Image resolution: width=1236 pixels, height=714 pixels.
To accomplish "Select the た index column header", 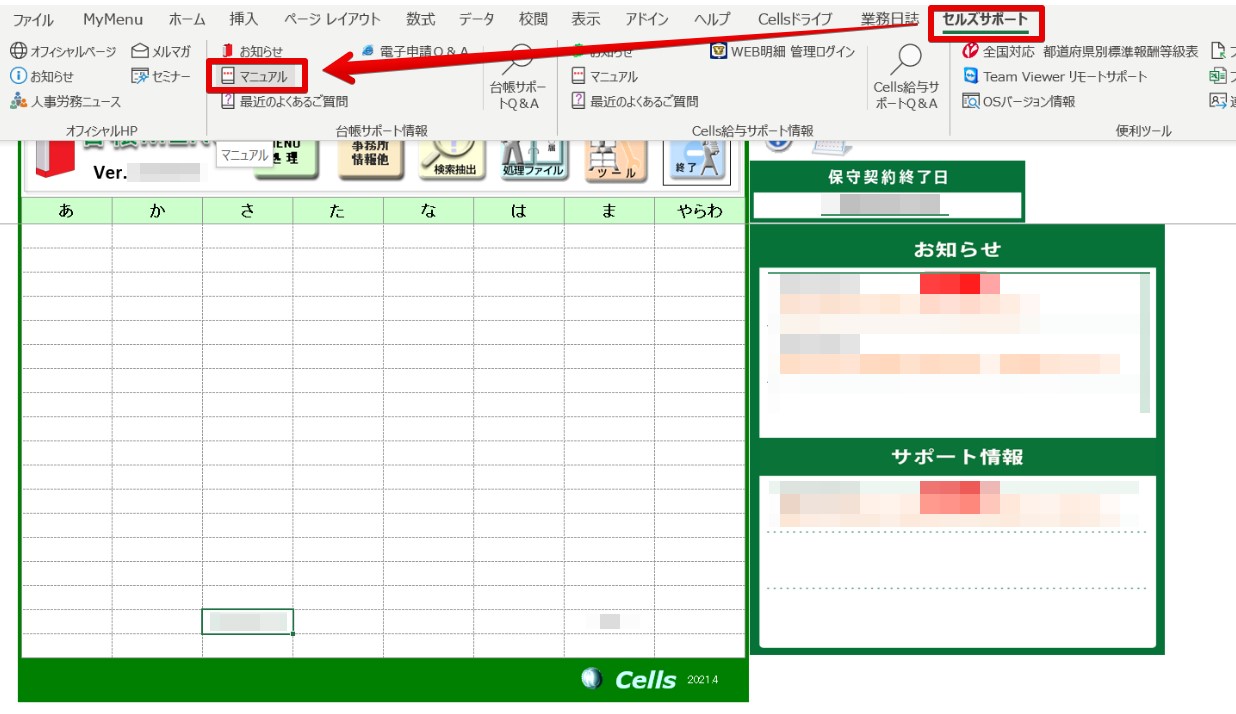I will [338, 210].
